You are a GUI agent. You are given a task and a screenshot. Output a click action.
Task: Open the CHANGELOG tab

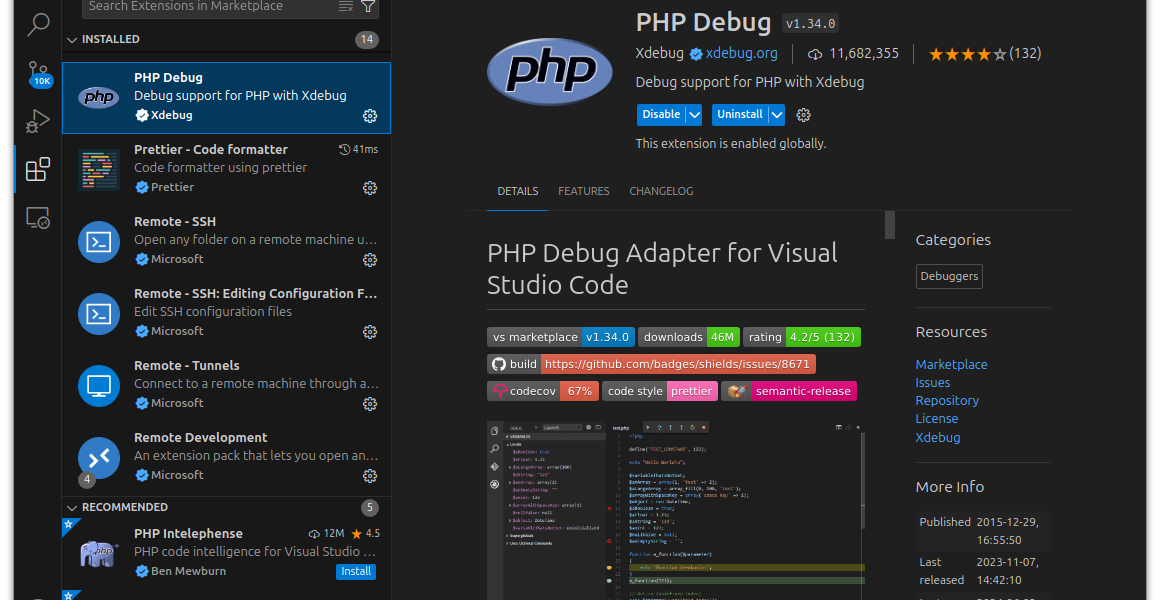661,191
